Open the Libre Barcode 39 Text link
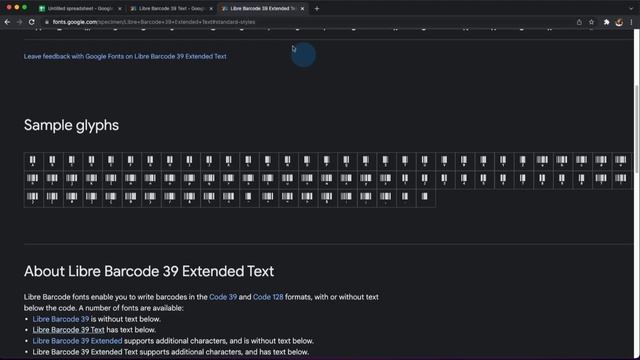 [69, 330]
